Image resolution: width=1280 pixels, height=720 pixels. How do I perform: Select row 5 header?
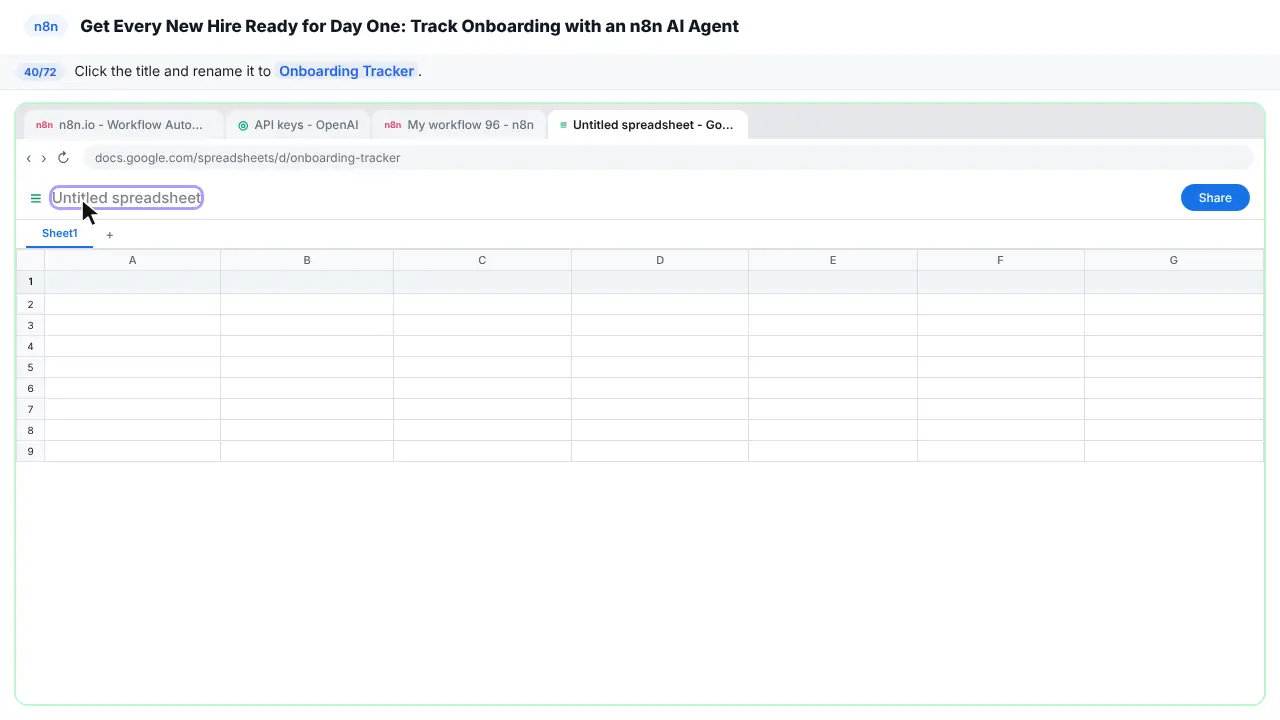(x=30, y=367)
